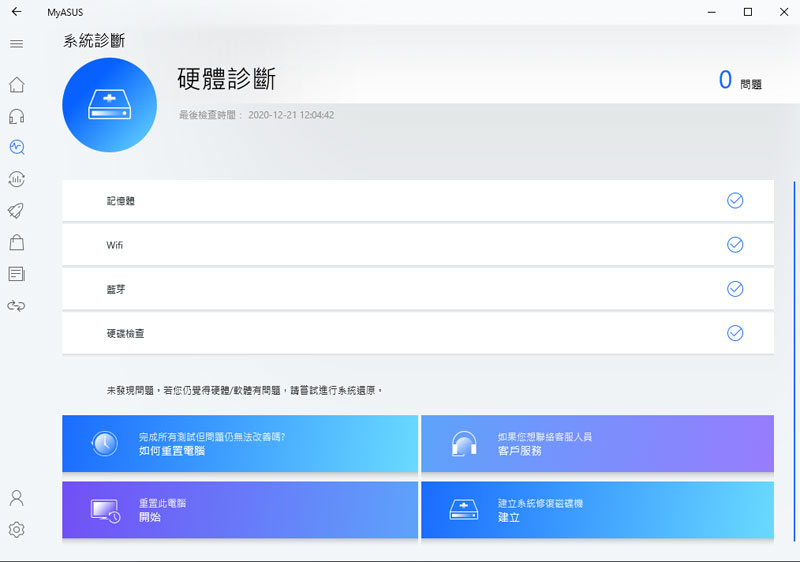Click the checkmark on the 記憶體 row
This screenshot has width=800, height=562.
735,200
